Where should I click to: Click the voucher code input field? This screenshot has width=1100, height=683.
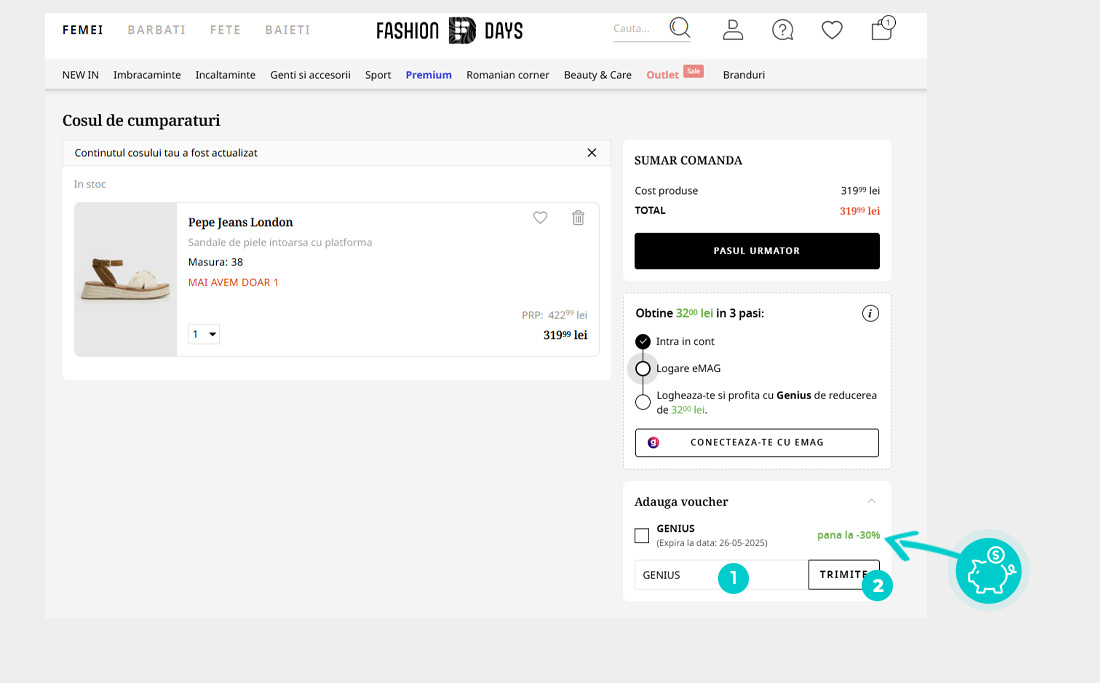pos(721,574)
